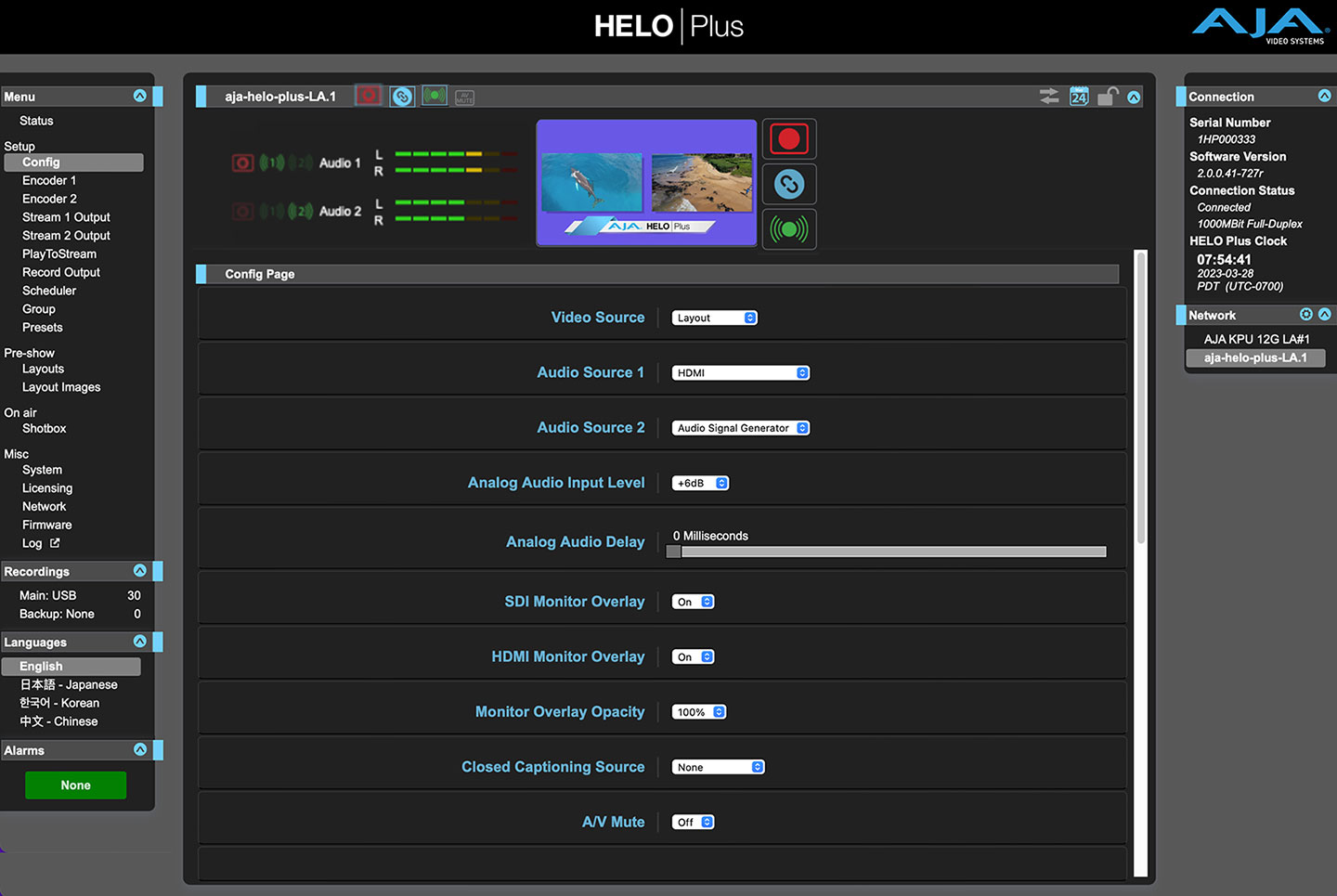Switch language to Korean

pos(59,703)
